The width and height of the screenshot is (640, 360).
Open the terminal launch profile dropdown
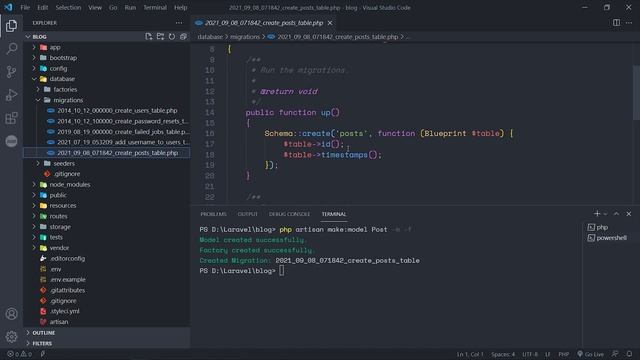[605, 214]
